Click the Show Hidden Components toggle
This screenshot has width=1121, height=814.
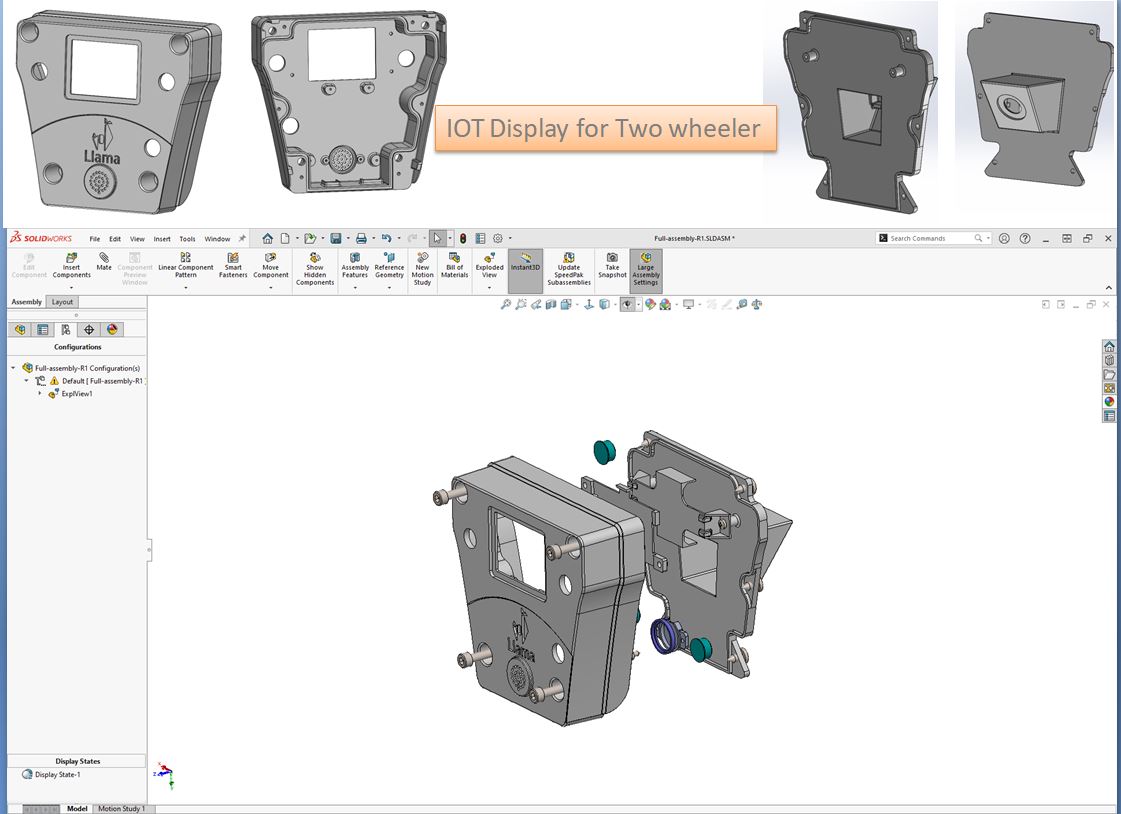tap(315, 268)
